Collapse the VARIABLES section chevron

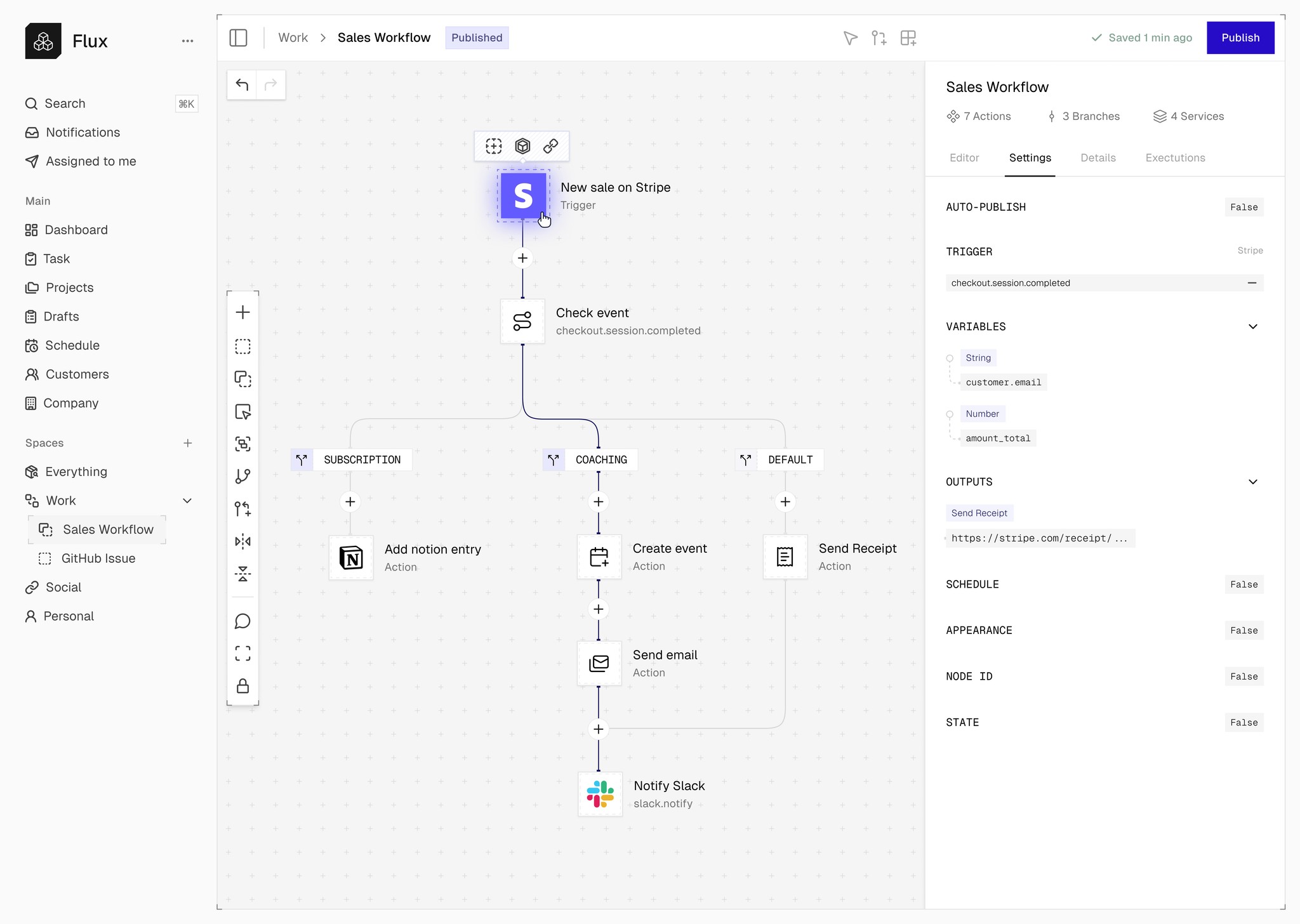click(x=1252, y=327)
